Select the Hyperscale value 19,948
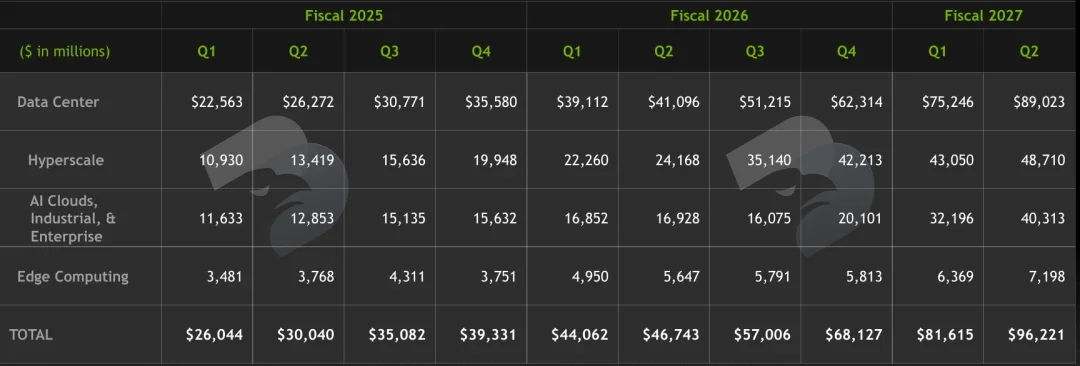The height and width of the screenshot is (366, 1080). 496,161
